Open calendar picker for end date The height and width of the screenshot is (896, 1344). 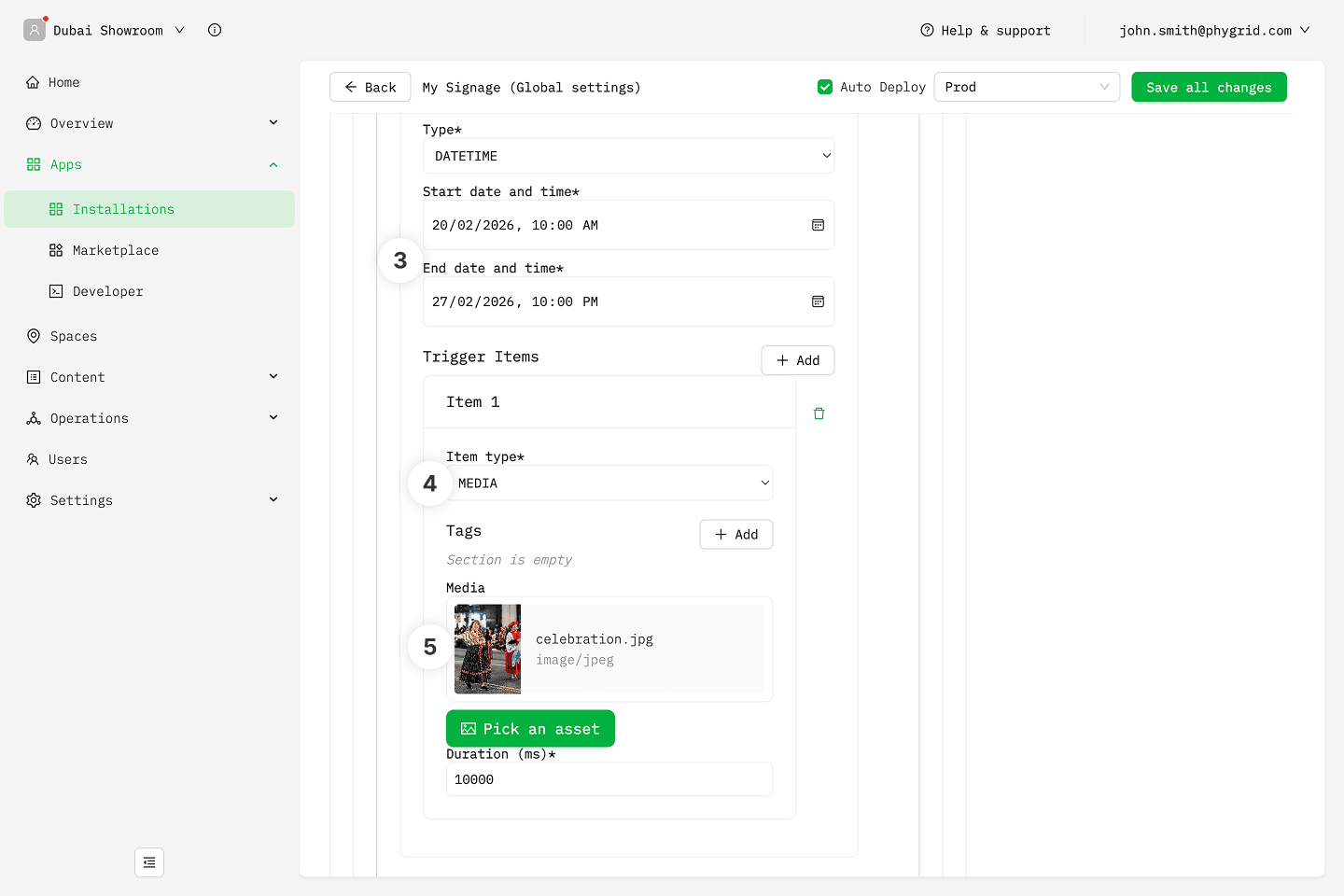point(818,301)
